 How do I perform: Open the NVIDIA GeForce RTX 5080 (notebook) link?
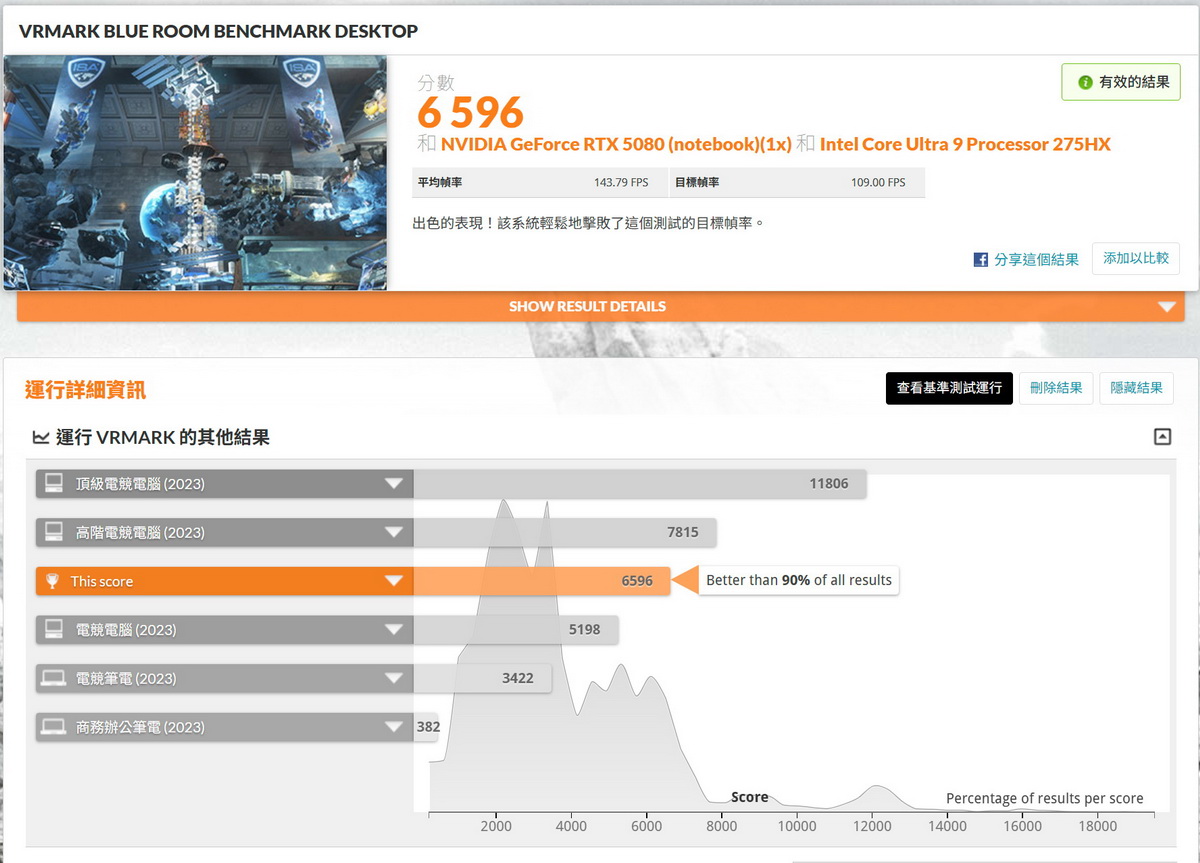616,144
